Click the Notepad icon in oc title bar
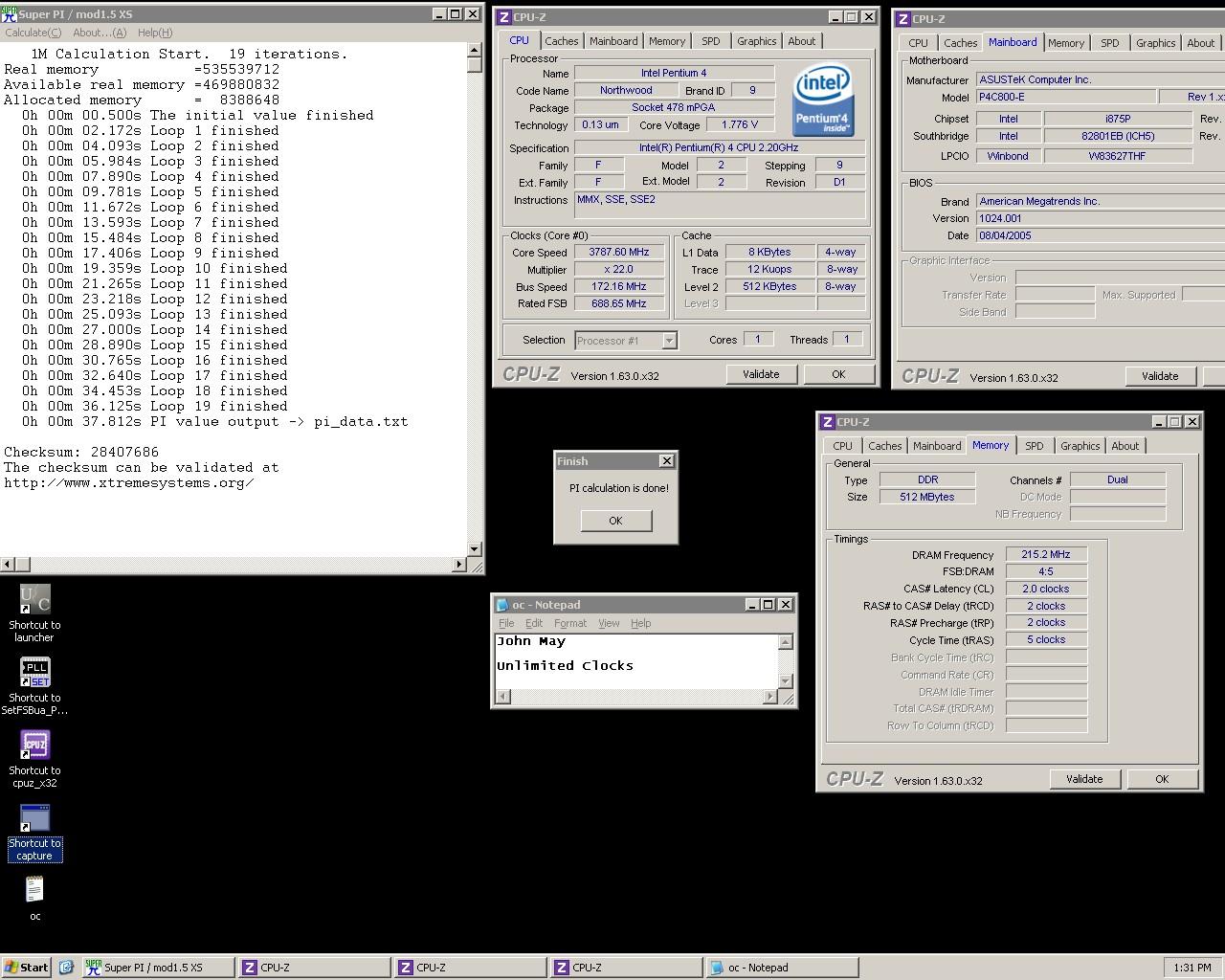The height and width of the screenshot is (980, 1225). (502, 605)
